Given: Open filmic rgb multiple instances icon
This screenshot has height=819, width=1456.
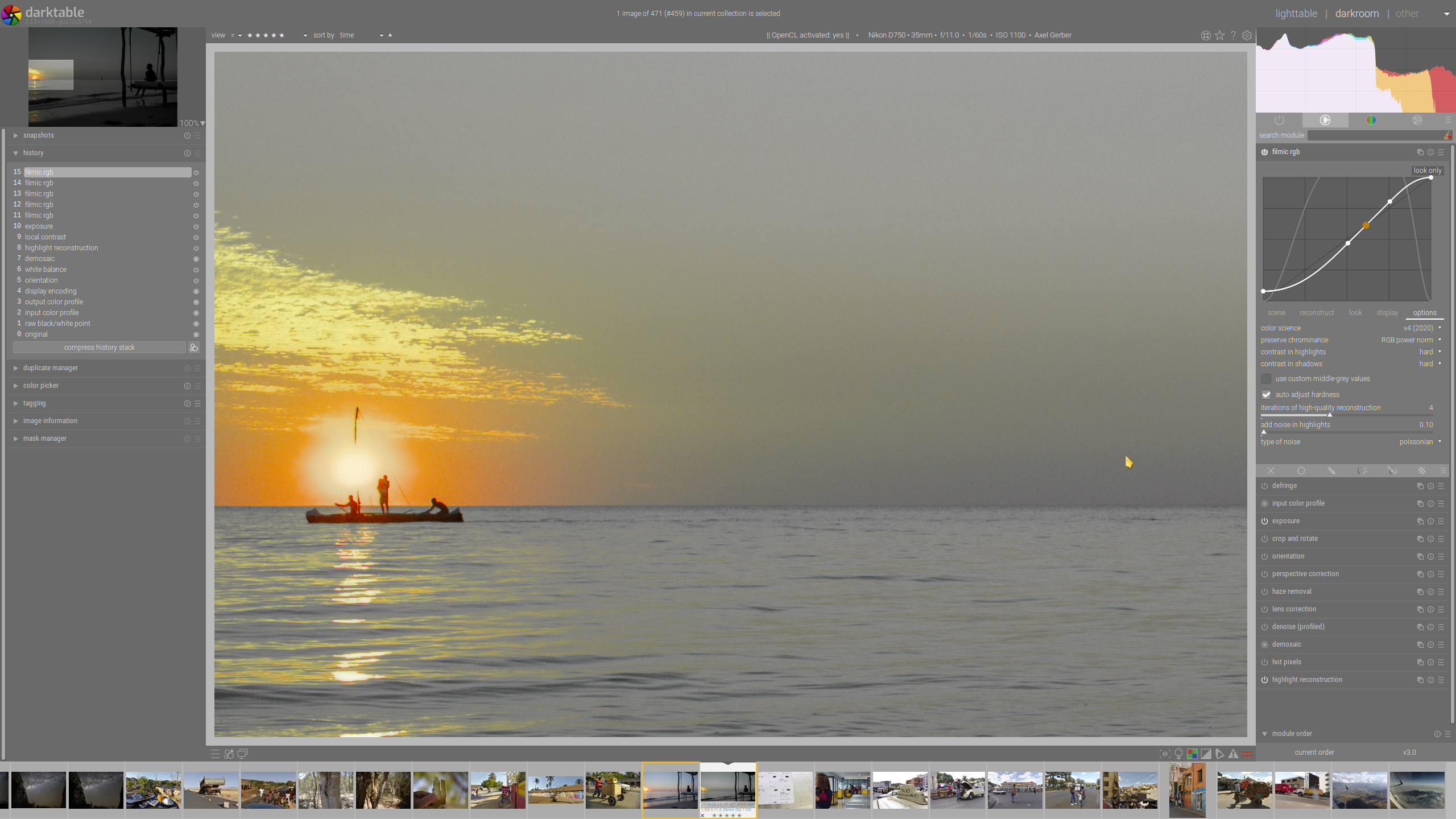Looking at the screenshot, I should 1420,152.
